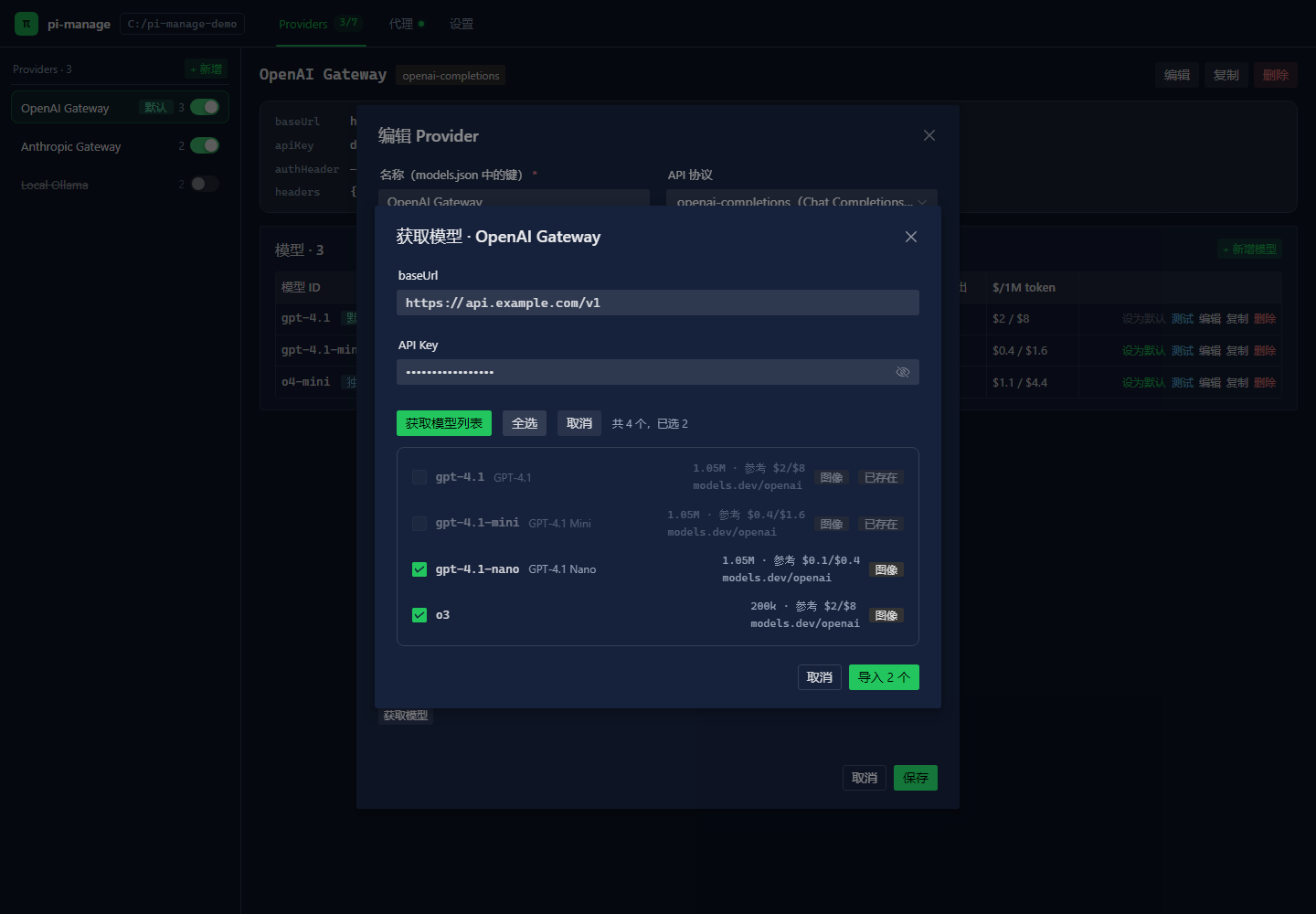
Task: Click the disabled gpt-4.1-mini checkbox
Action: 419,524
